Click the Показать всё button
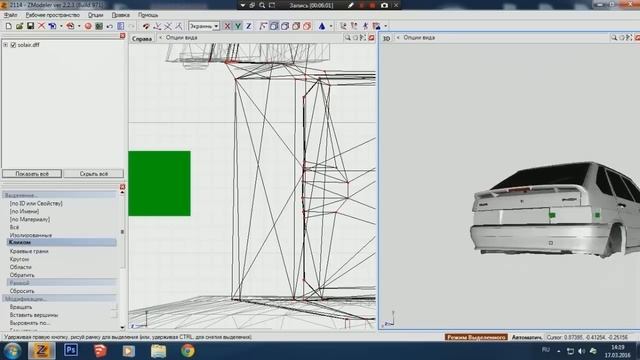The image size is (640, 360). (32, 174)
